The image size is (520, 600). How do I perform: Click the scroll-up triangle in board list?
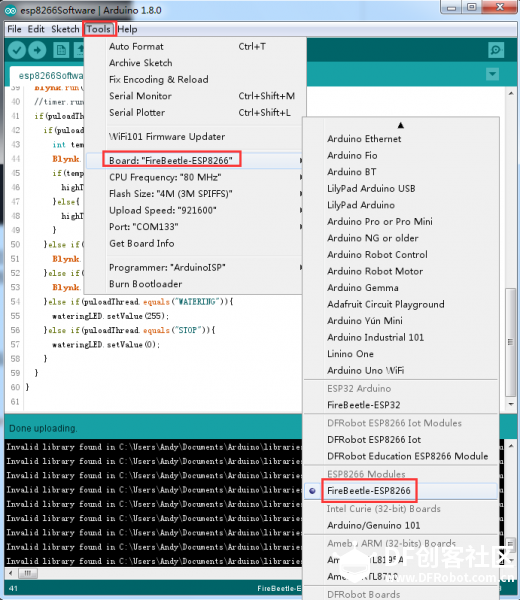(401, 125)
